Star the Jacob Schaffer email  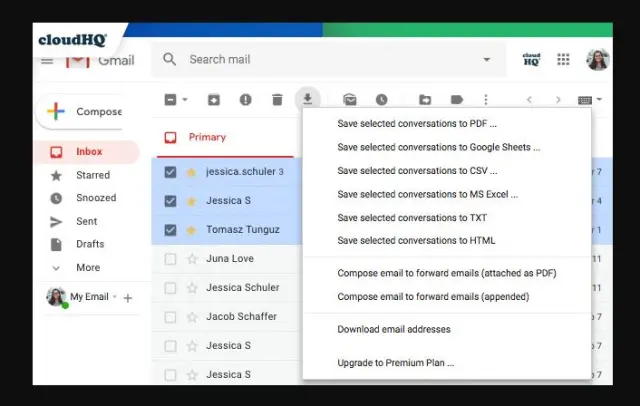tap(192, 317)
